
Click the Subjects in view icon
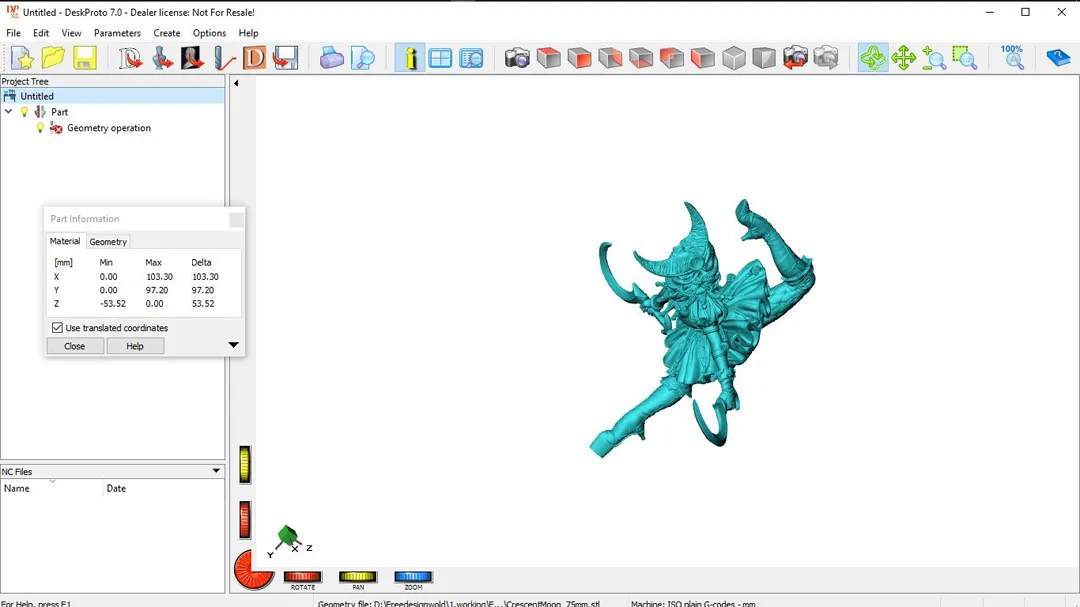(x=471, y=59)
